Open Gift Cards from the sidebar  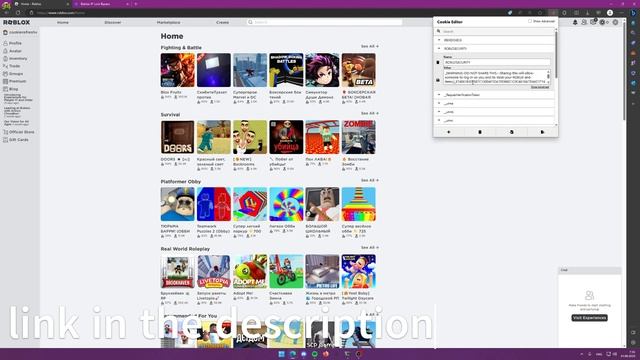[x=16, y=140]
